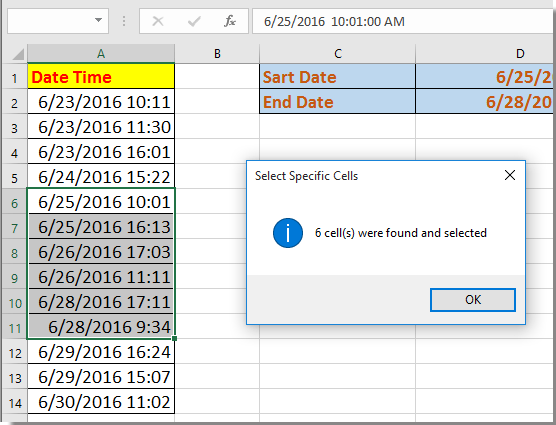Open the Name Box dropdown arrow
556x425 pixels.
pyautogui.click(x=98, y=21)
